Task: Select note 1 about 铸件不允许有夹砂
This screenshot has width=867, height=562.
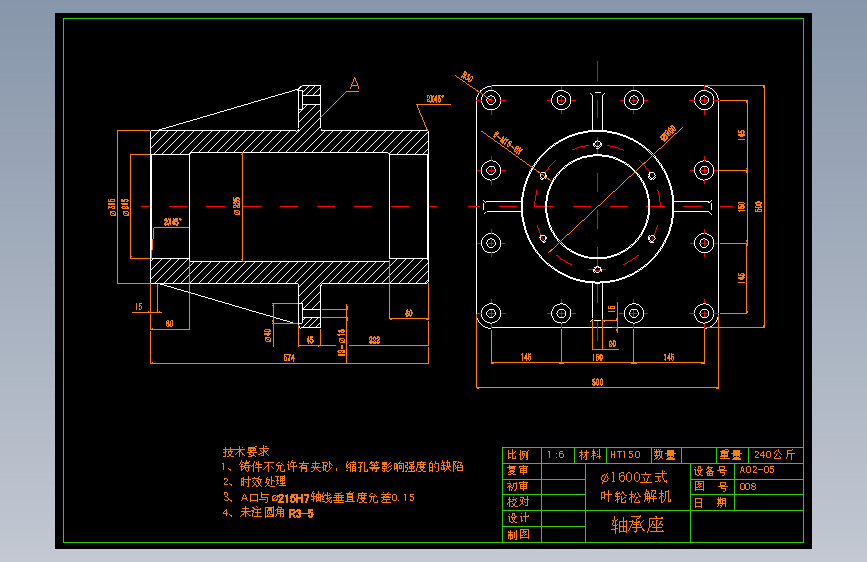Action: [343, 467]
